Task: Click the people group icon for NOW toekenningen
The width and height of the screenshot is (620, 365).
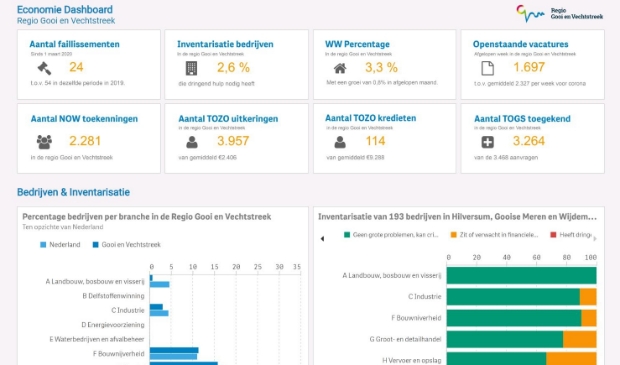Action: (x=44, y=142)
